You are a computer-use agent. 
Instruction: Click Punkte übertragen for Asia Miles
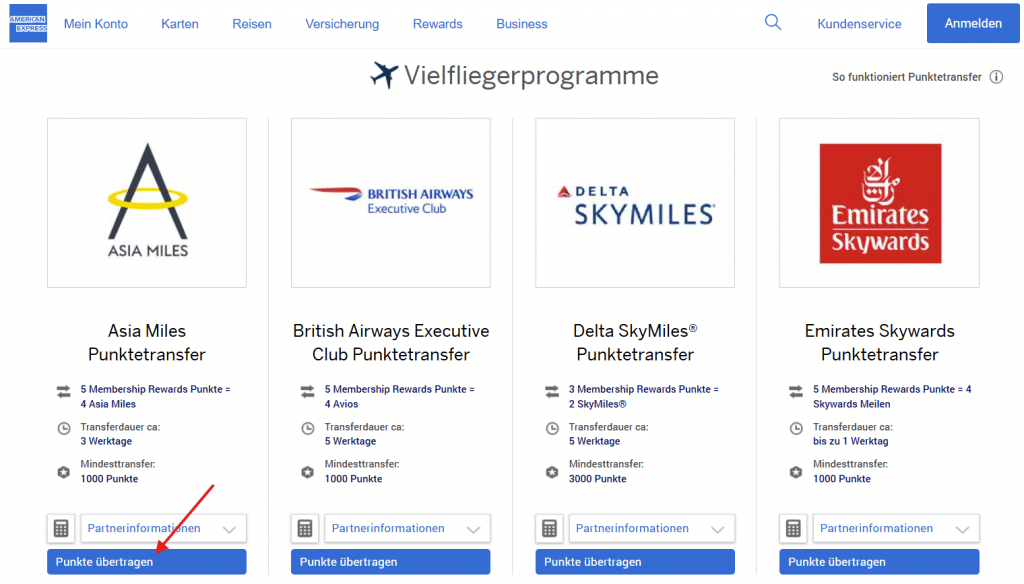click(146, 562)
